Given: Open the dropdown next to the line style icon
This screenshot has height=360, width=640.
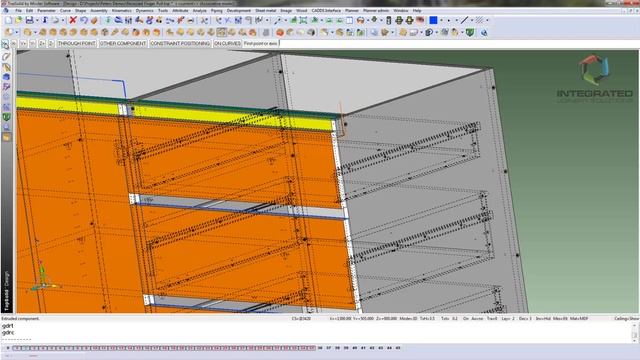Looking at the screenshot, I should [471, 20].
